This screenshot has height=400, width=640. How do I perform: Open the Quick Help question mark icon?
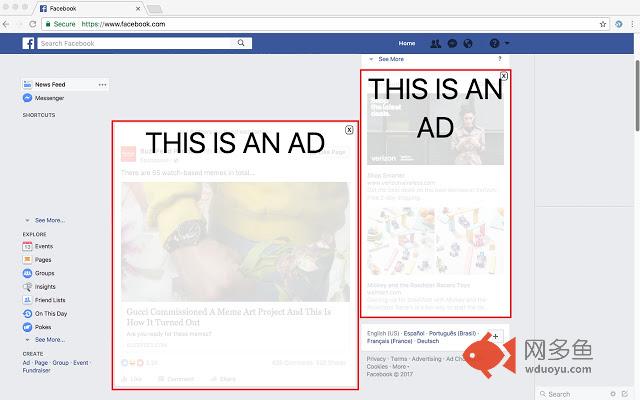click(494, 43)
